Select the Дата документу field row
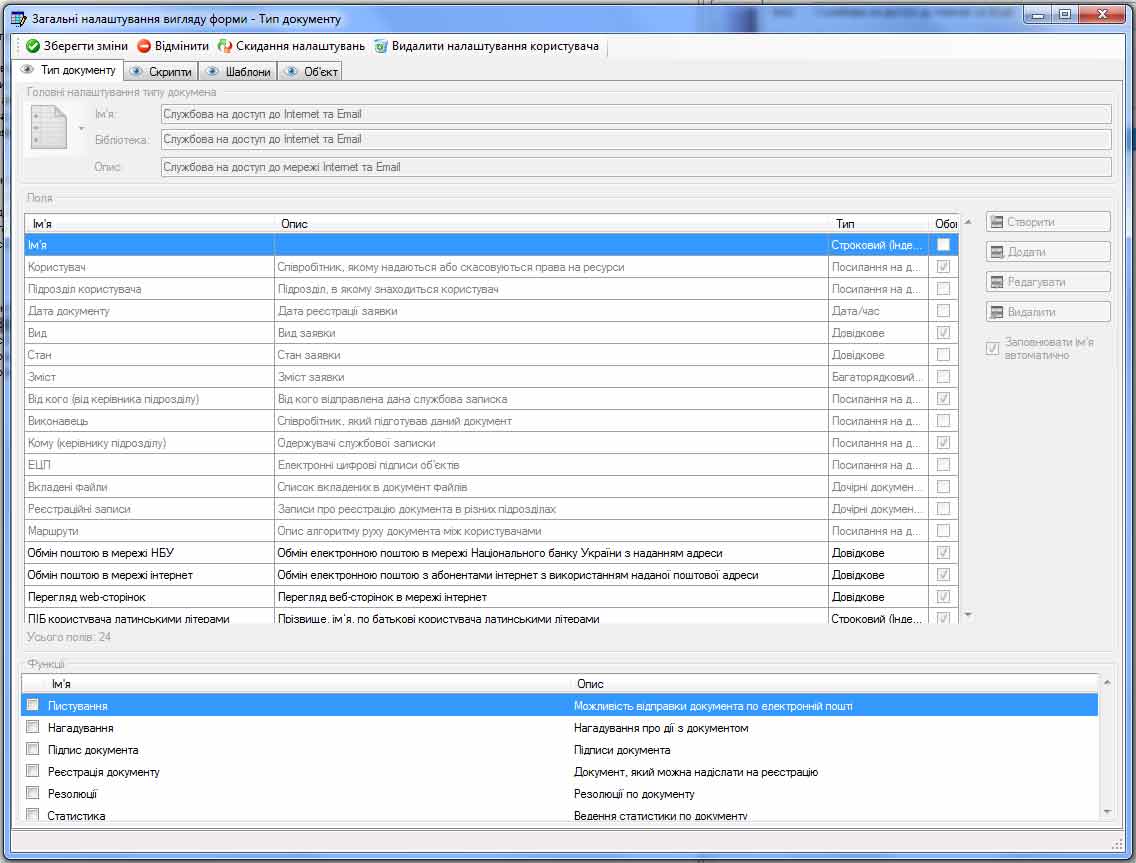This screenshot has width=1136, height=863. tap(491, 311)
